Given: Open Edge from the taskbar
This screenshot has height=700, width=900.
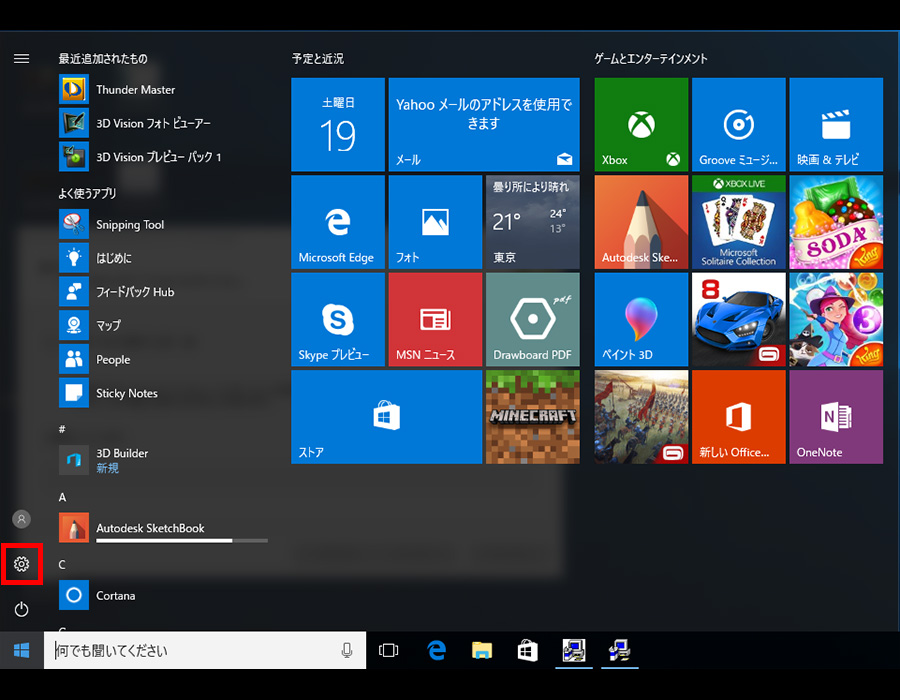Looking at the screenshot, I should [x=436, y=650].
